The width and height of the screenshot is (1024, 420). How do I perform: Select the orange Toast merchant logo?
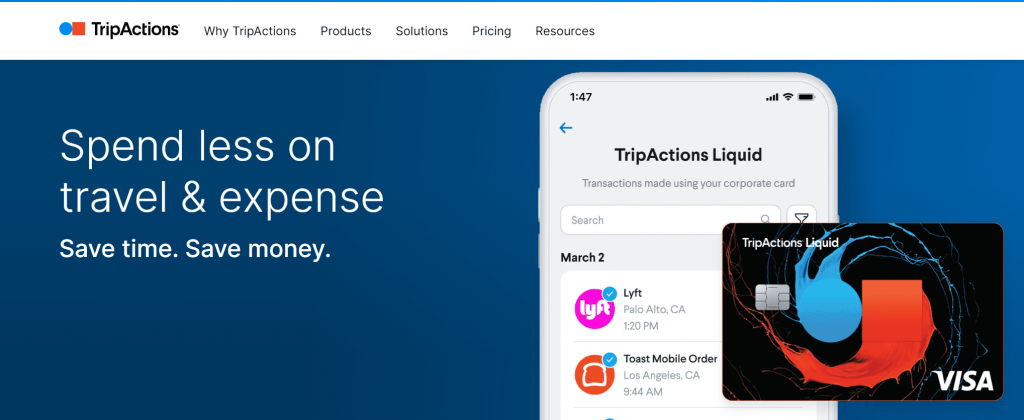click(593, 375)
